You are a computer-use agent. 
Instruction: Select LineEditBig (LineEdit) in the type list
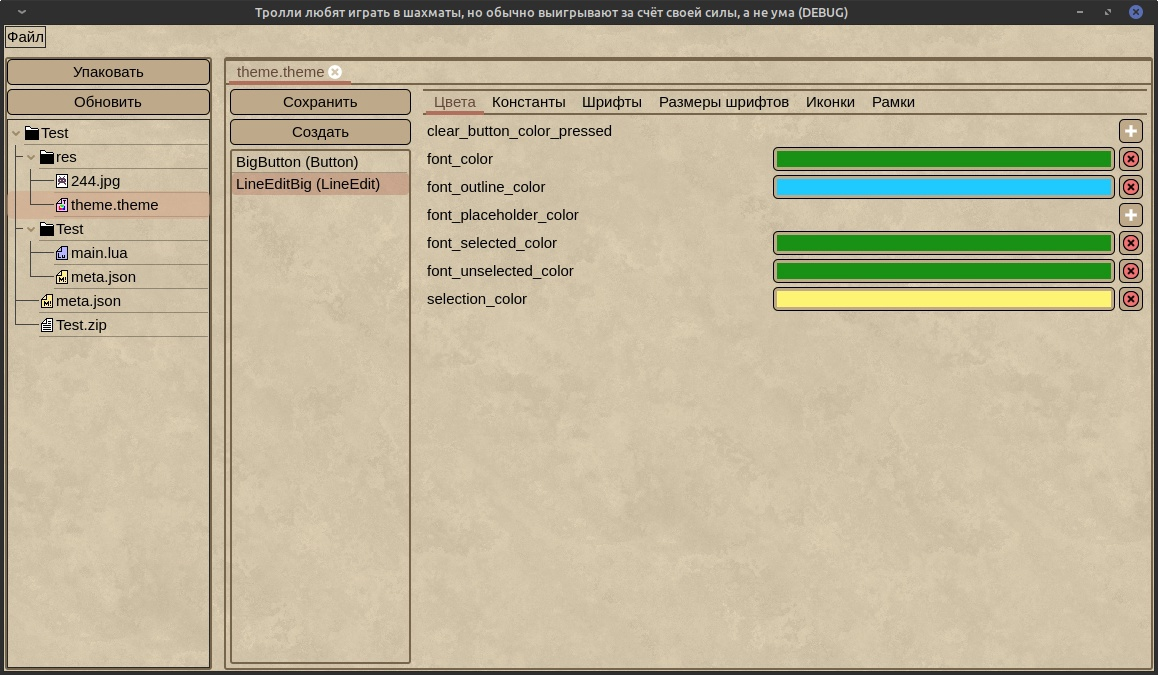320,184
